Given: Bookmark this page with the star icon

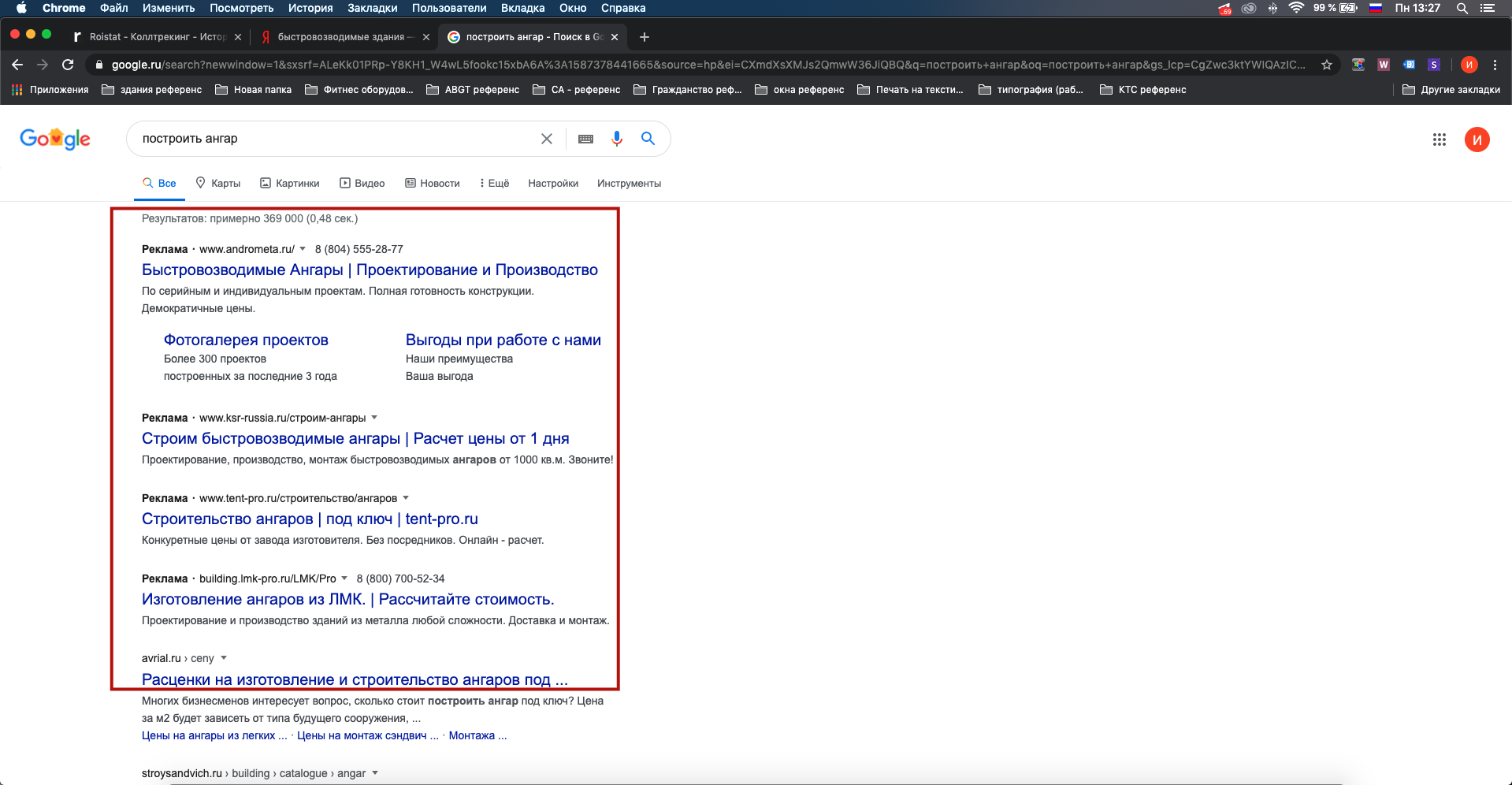Looking at the screenshot, I should point(1327,65).
